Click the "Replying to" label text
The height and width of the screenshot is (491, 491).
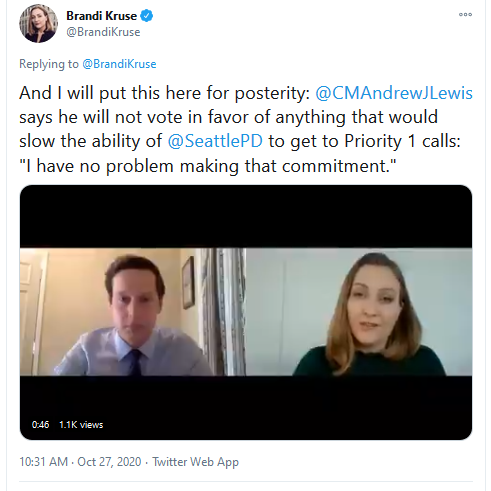49,64
